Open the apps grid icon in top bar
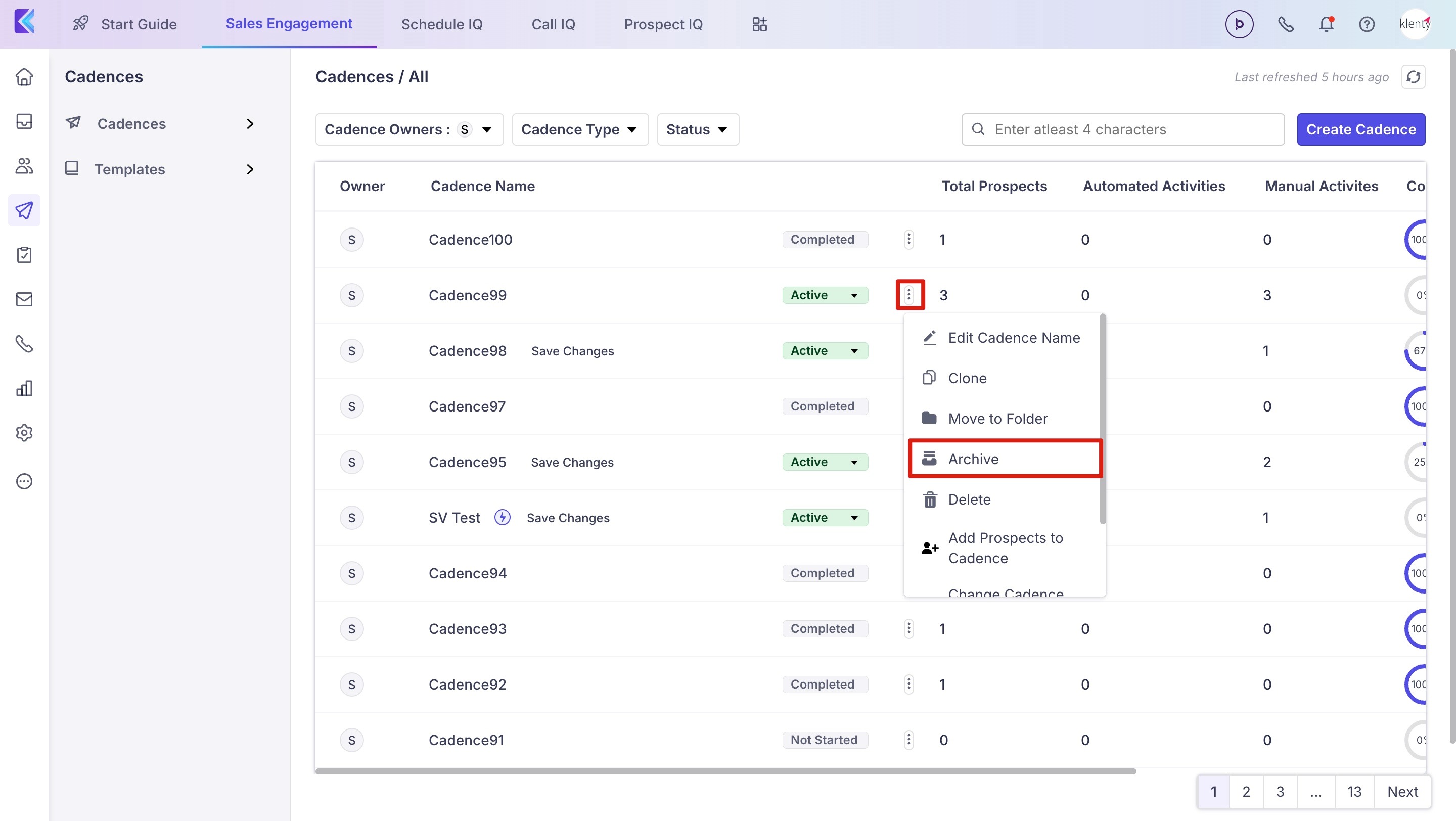This screenshot has height=821, width=1456. (760, 24)
